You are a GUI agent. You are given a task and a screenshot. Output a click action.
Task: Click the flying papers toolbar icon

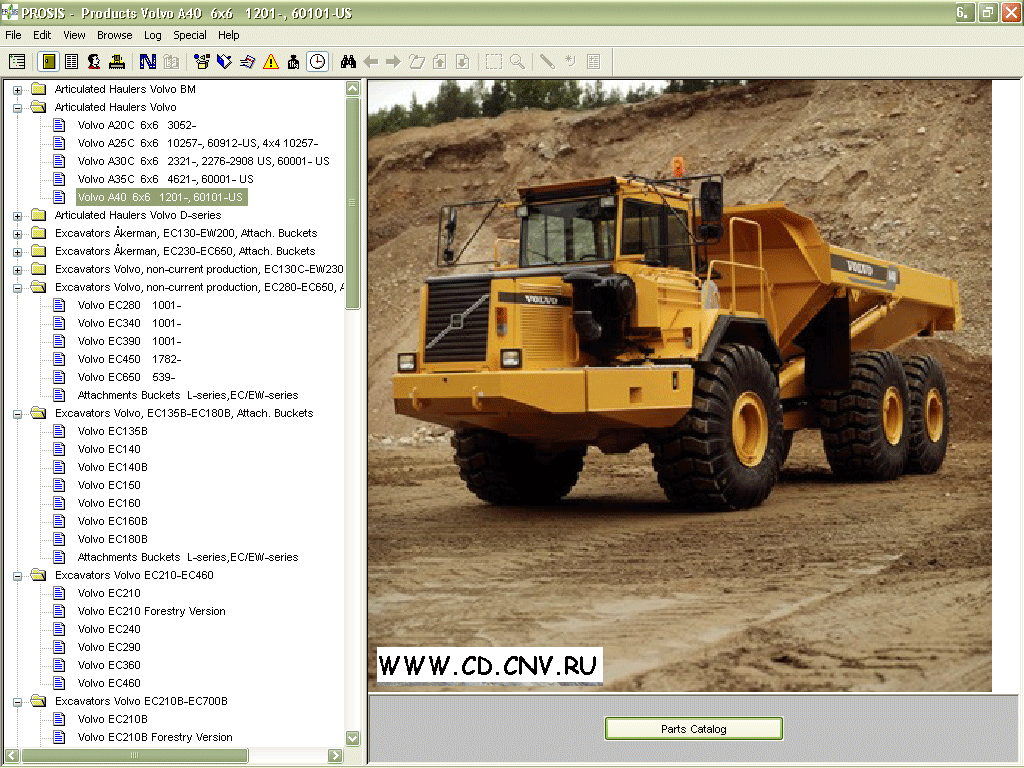(248, 61)
